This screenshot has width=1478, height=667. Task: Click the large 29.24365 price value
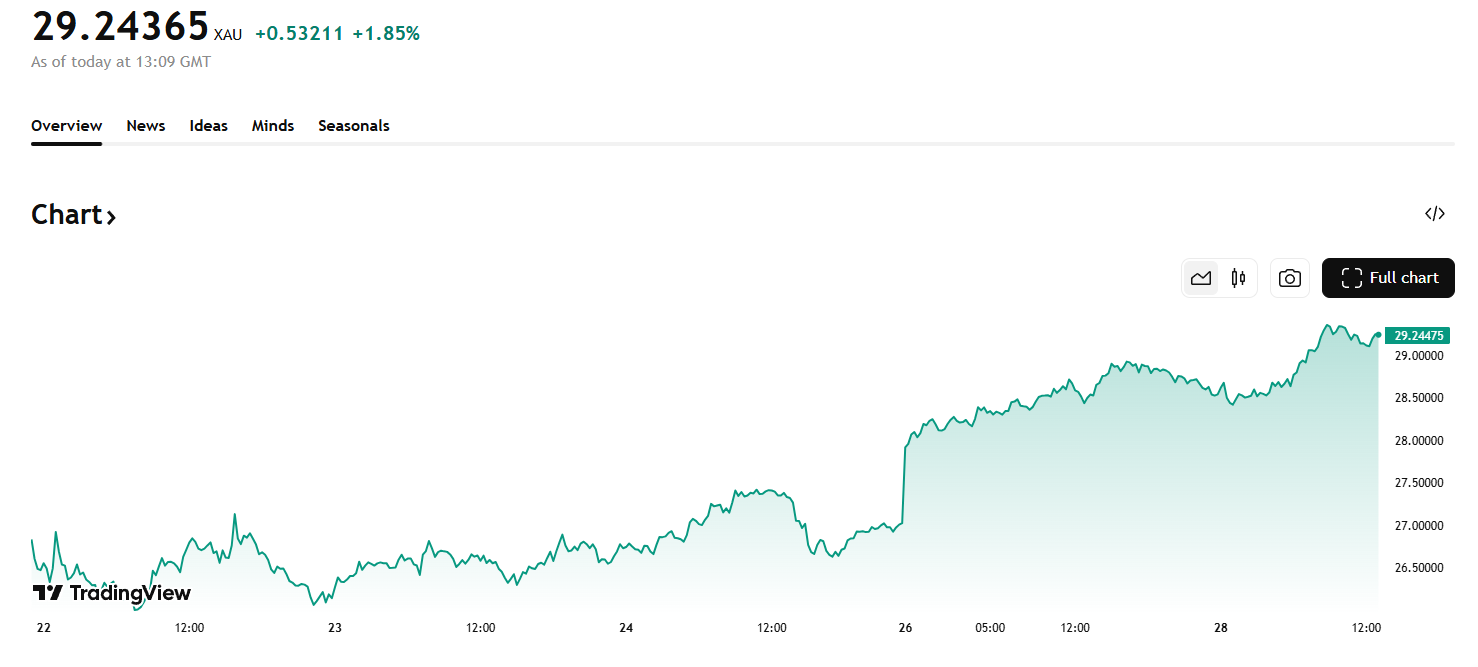120,27
